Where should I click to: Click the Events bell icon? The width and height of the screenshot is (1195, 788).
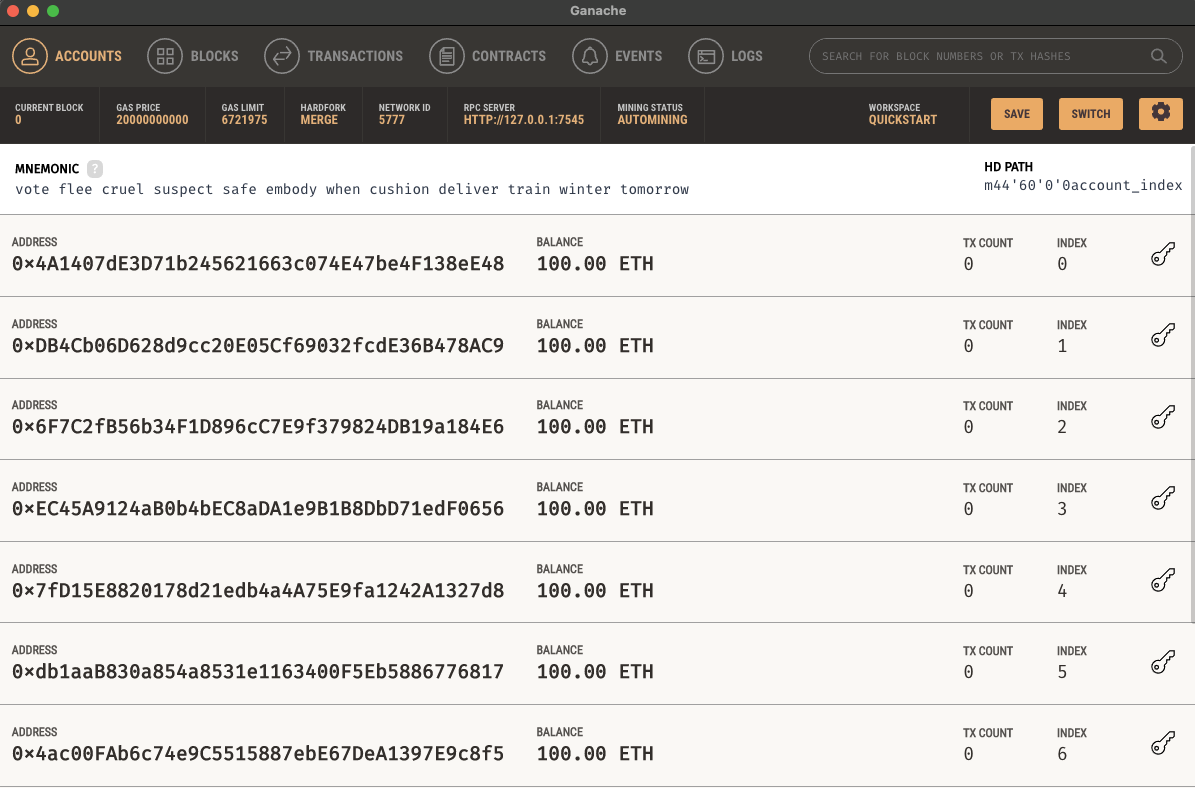tap(590, 56)
